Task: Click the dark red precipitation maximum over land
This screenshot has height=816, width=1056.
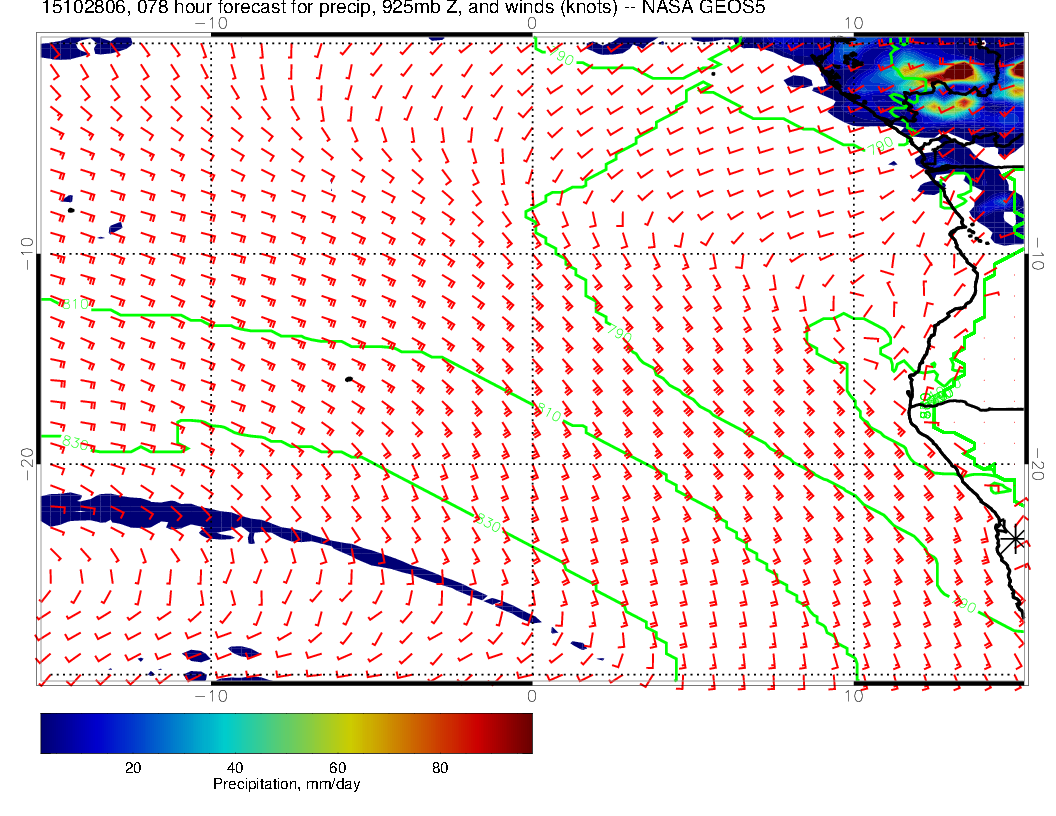Action: pyautogui.click(x=960, y=71)
